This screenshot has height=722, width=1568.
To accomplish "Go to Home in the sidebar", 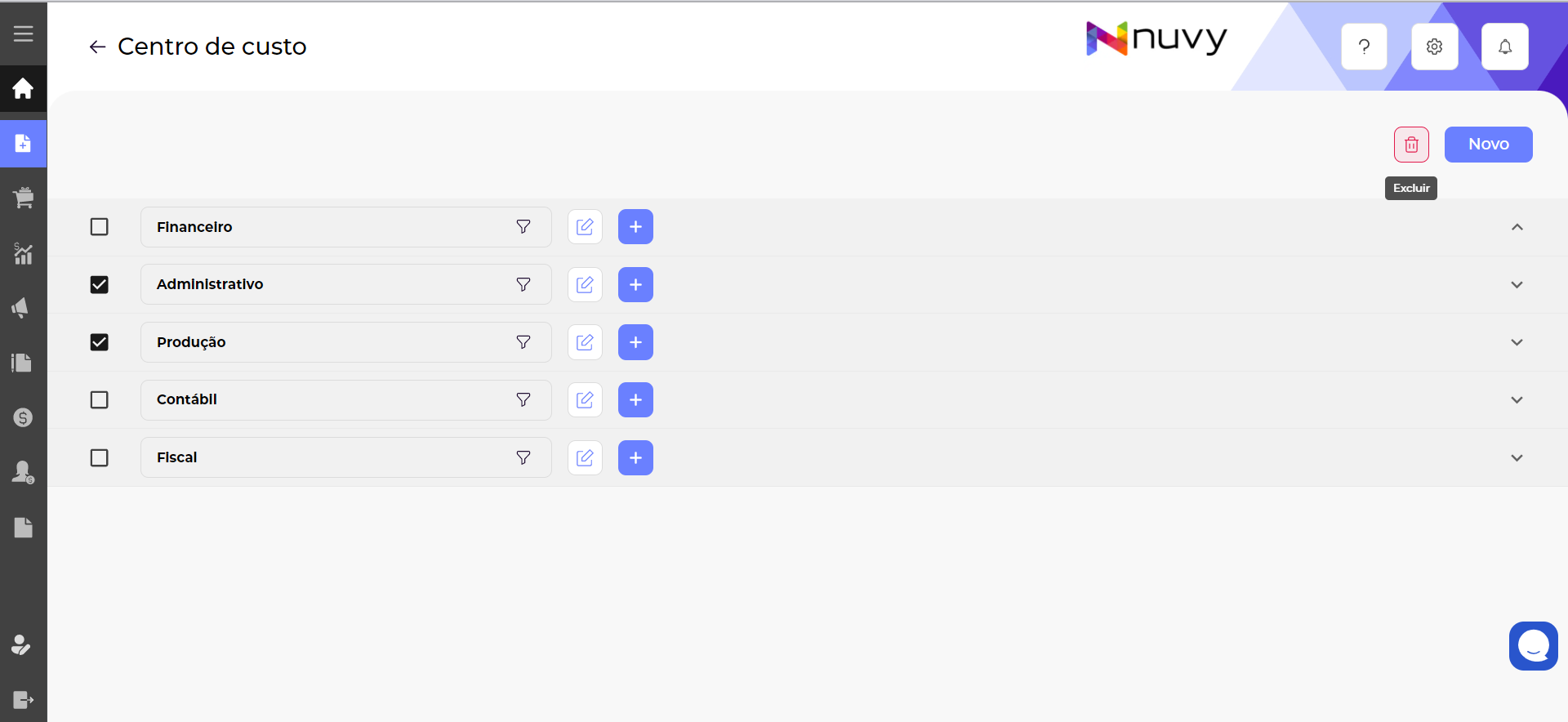I will [x=23, y=88].
